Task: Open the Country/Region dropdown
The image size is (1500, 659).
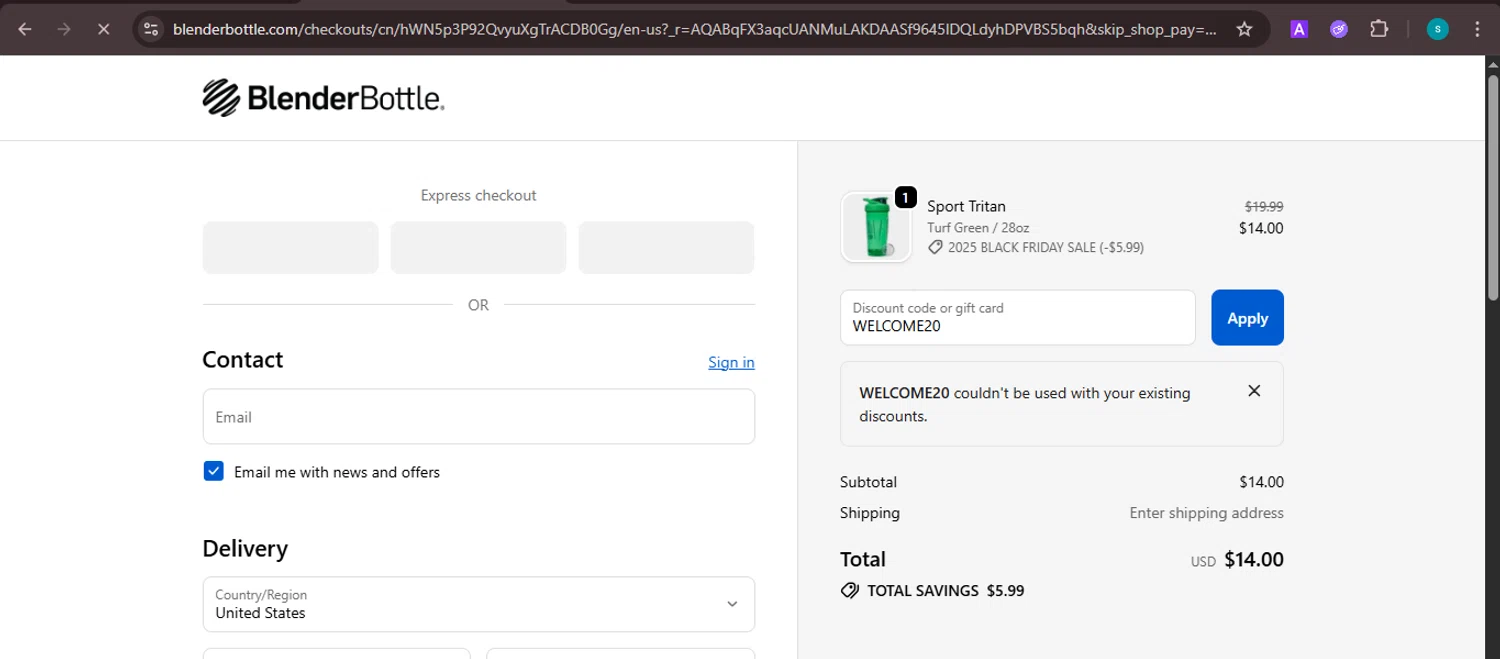Action: tap(479, 604)
